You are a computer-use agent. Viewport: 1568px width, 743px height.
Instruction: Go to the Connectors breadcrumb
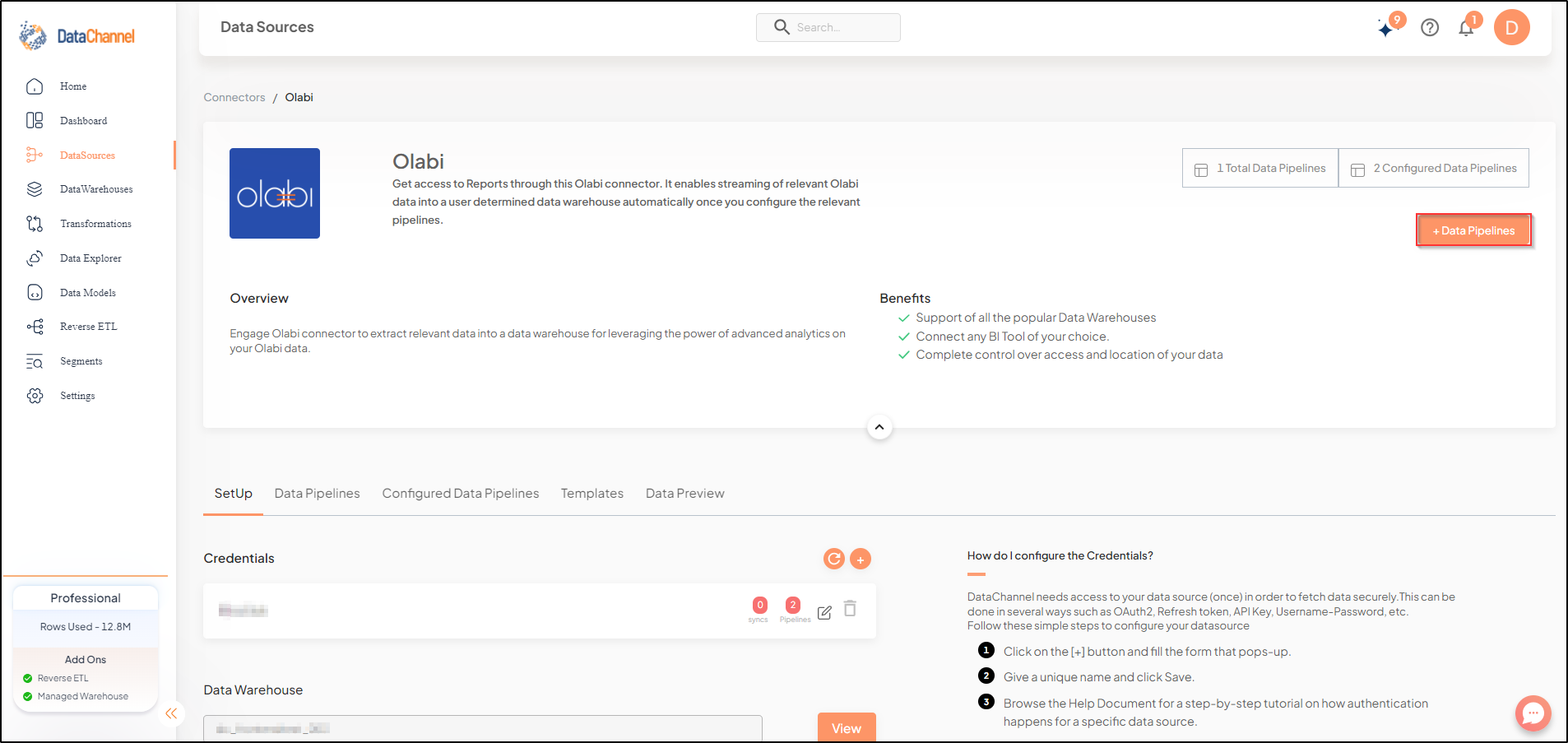pyautogui.click(x=234, y=97)
